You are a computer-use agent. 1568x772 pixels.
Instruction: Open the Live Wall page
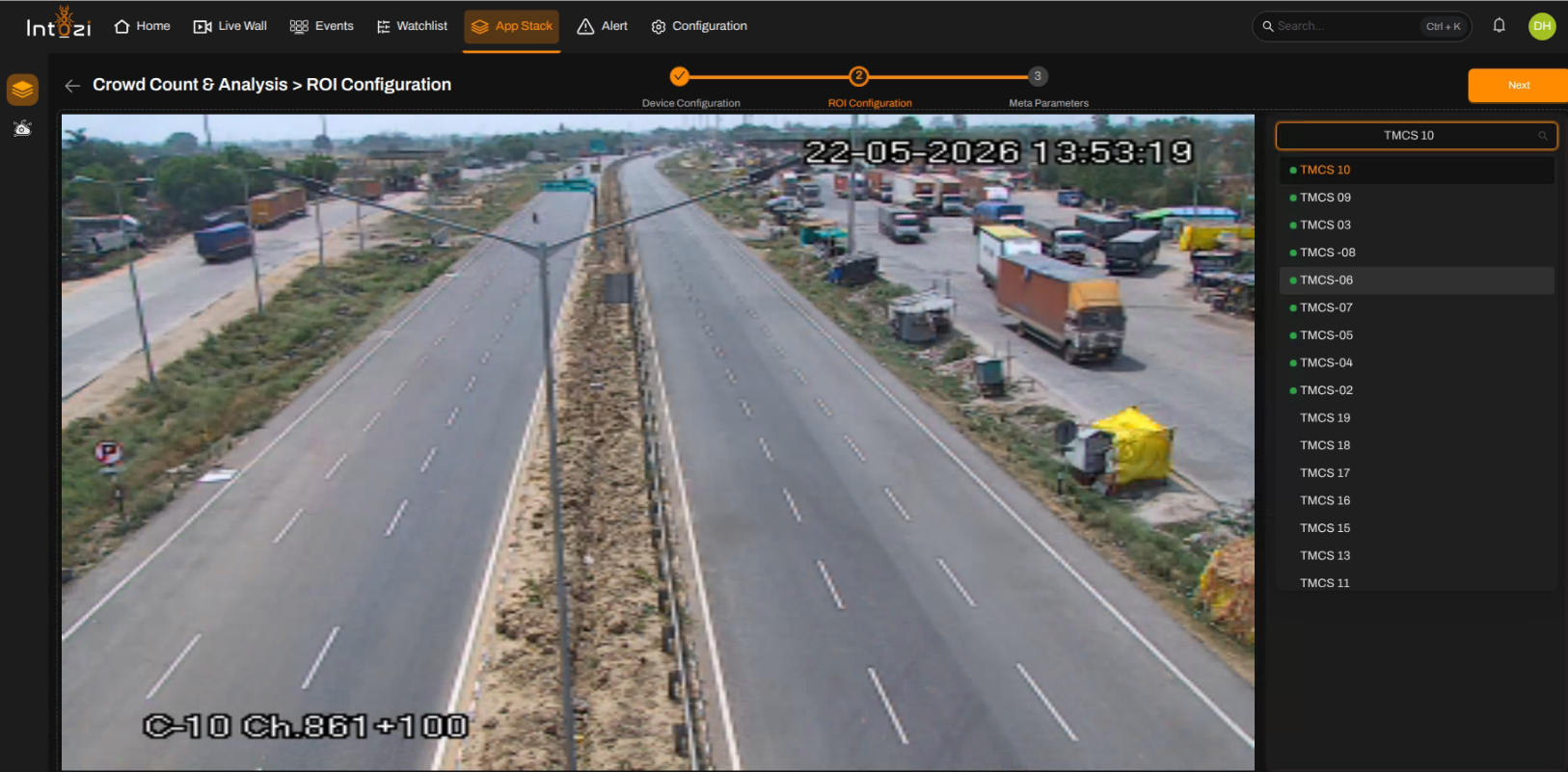pyautogui.click(x=230, y=26)
